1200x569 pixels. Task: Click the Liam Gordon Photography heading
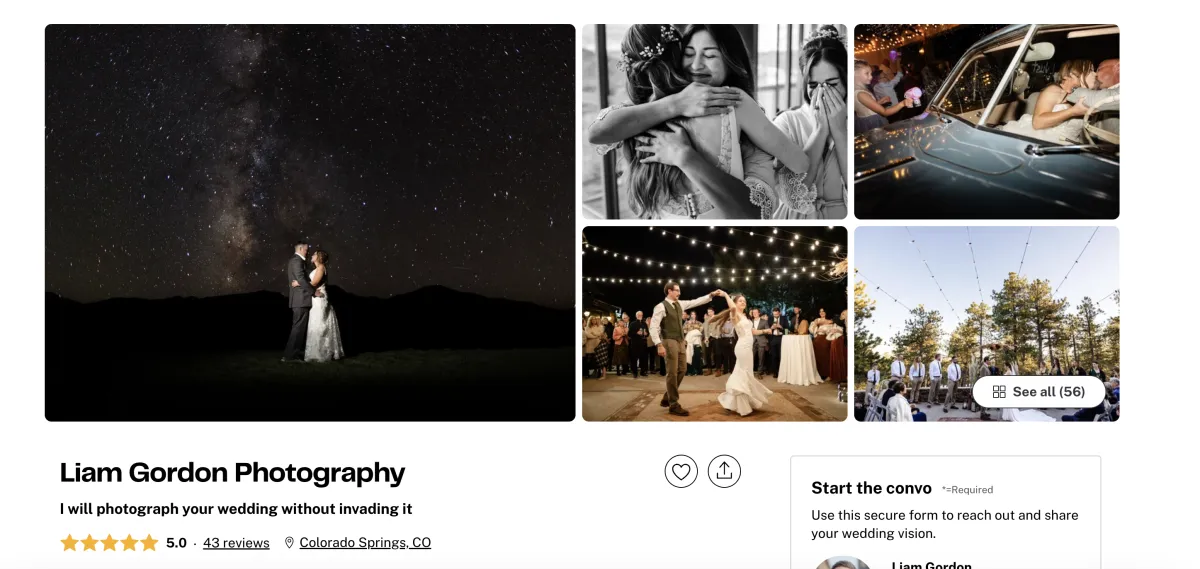tap(232, 473)
